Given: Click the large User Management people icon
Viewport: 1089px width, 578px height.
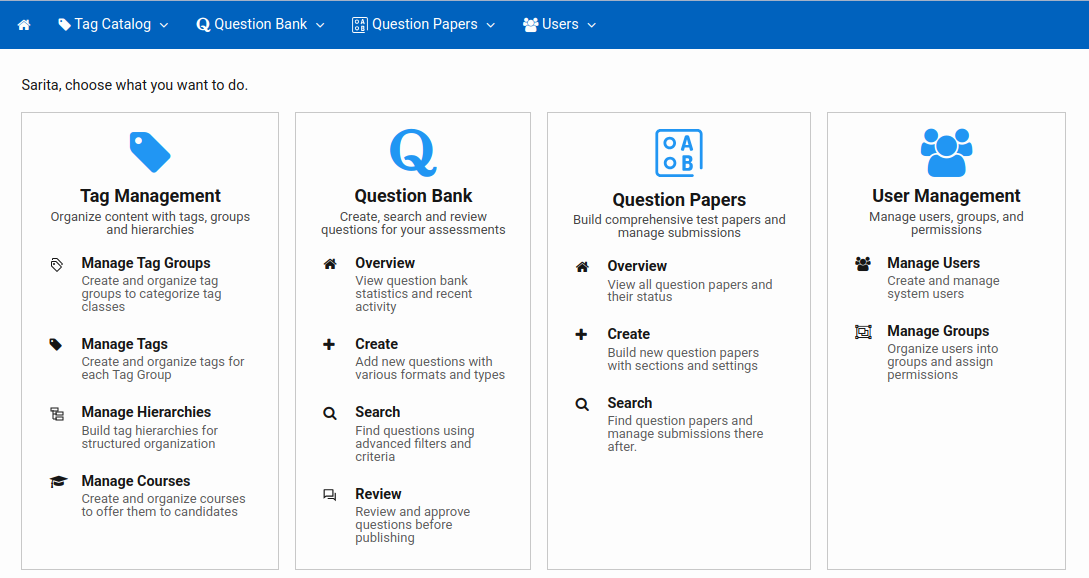Looking at the screenshot, I should (x=945, y=152).
